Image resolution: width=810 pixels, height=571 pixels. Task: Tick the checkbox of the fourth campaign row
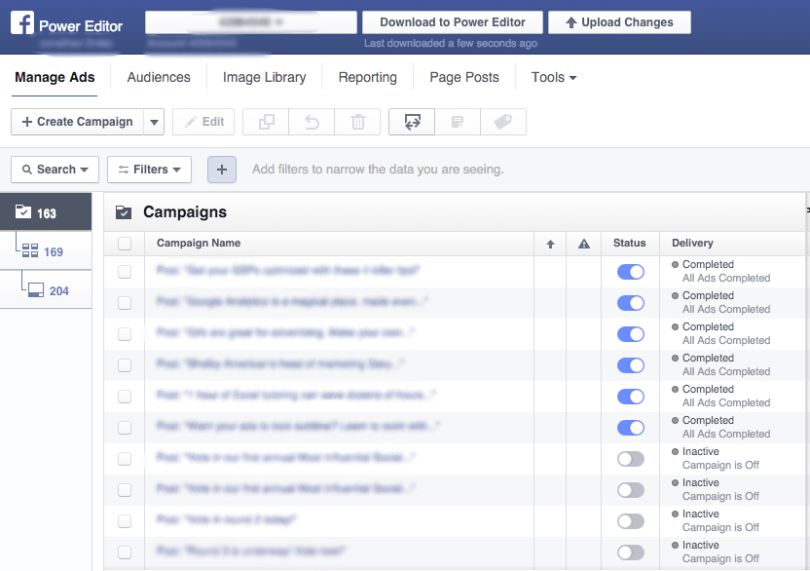[124, 365]
